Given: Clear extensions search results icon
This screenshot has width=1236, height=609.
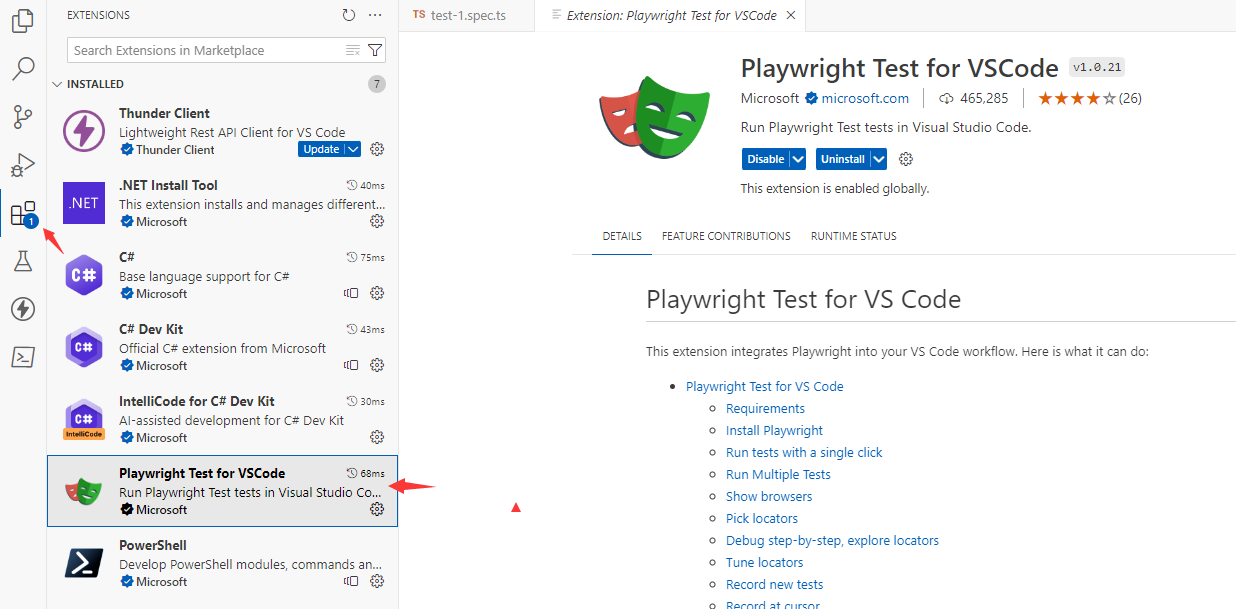Looking at the screenshot, I should coord(352,50).
